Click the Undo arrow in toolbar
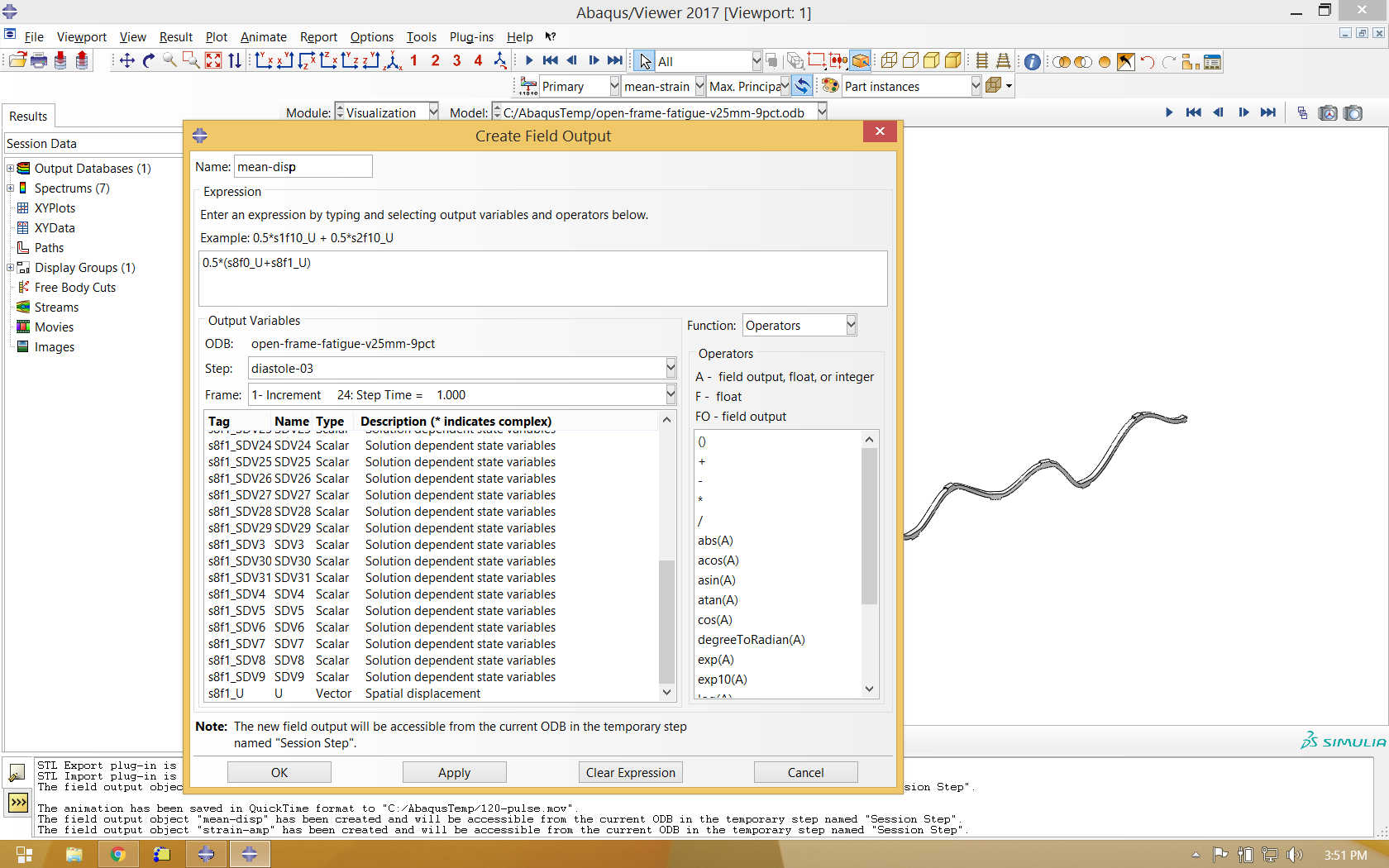This screenshot has height=868, width=1389. click(1148, 61)
